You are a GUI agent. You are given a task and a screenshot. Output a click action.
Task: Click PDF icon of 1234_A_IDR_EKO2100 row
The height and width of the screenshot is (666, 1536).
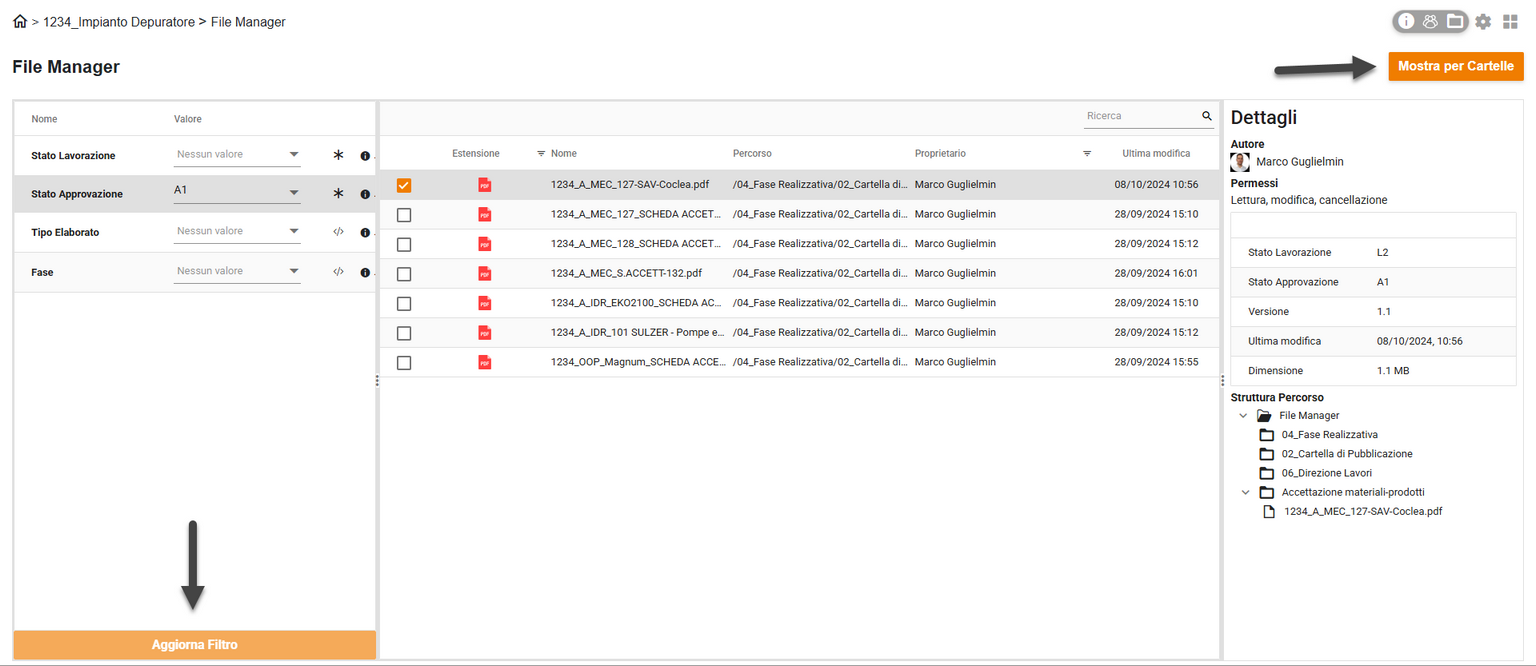(485, 303)
